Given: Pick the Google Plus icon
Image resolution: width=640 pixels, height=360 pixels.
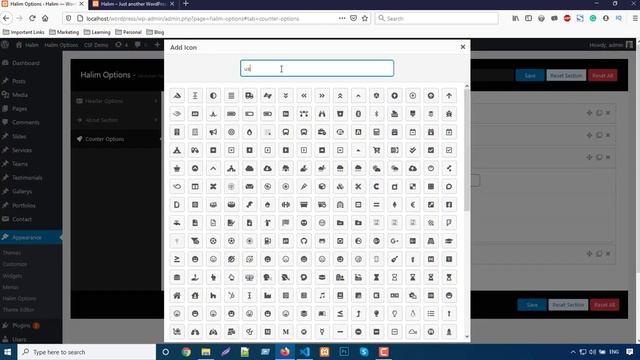Looking at the screenshot, I should click(395, 241).
